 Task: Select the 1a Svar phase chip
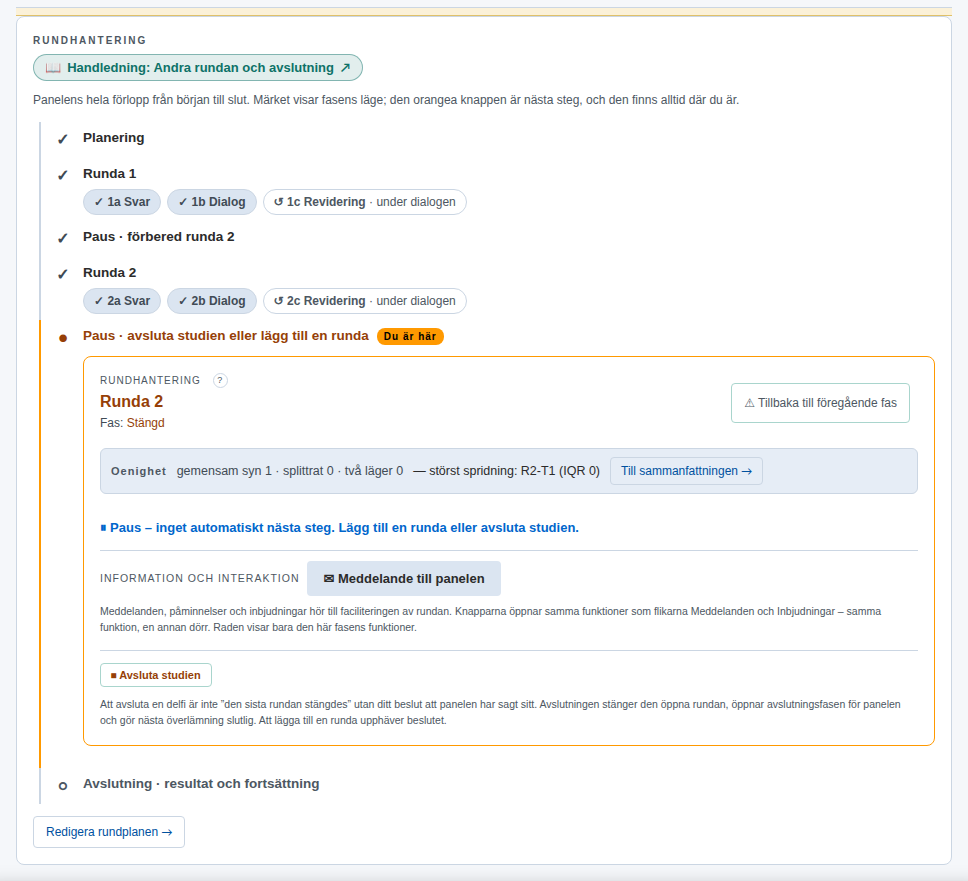pyautogui.click(x=122, y=202)
